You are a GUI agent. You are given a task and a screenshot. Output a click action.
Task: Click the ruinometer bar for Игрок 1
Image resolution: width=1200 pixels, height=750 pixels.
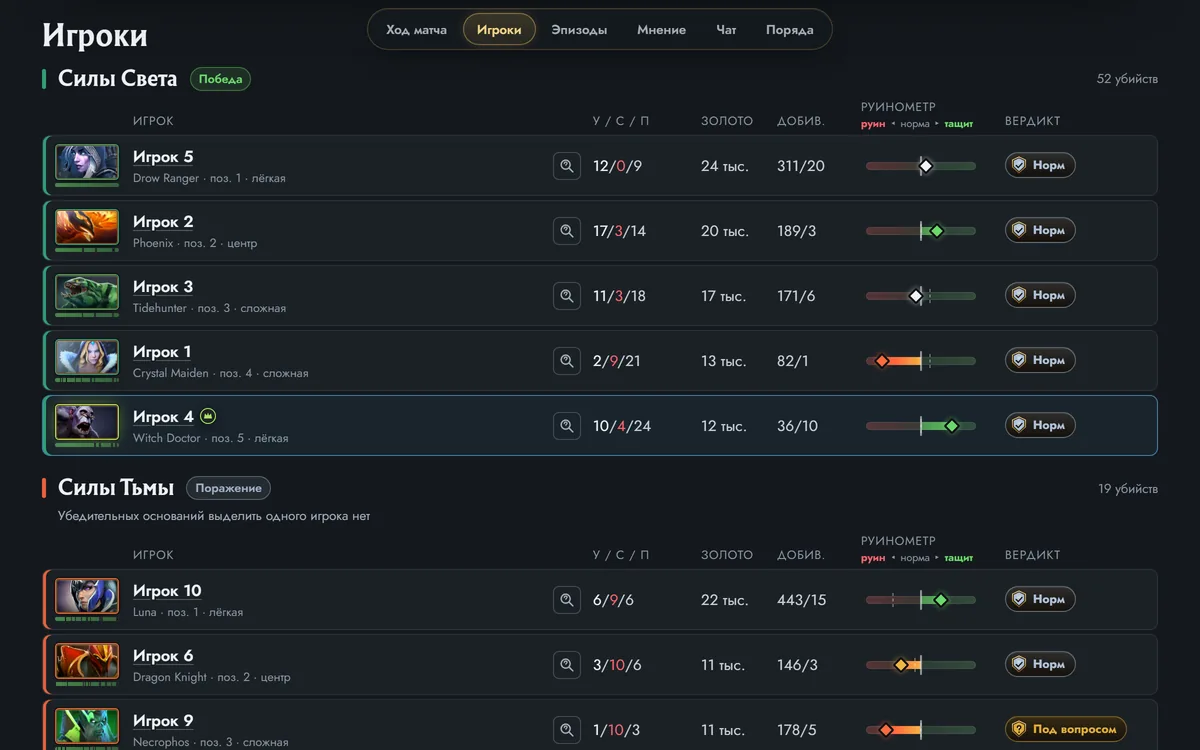921,361
